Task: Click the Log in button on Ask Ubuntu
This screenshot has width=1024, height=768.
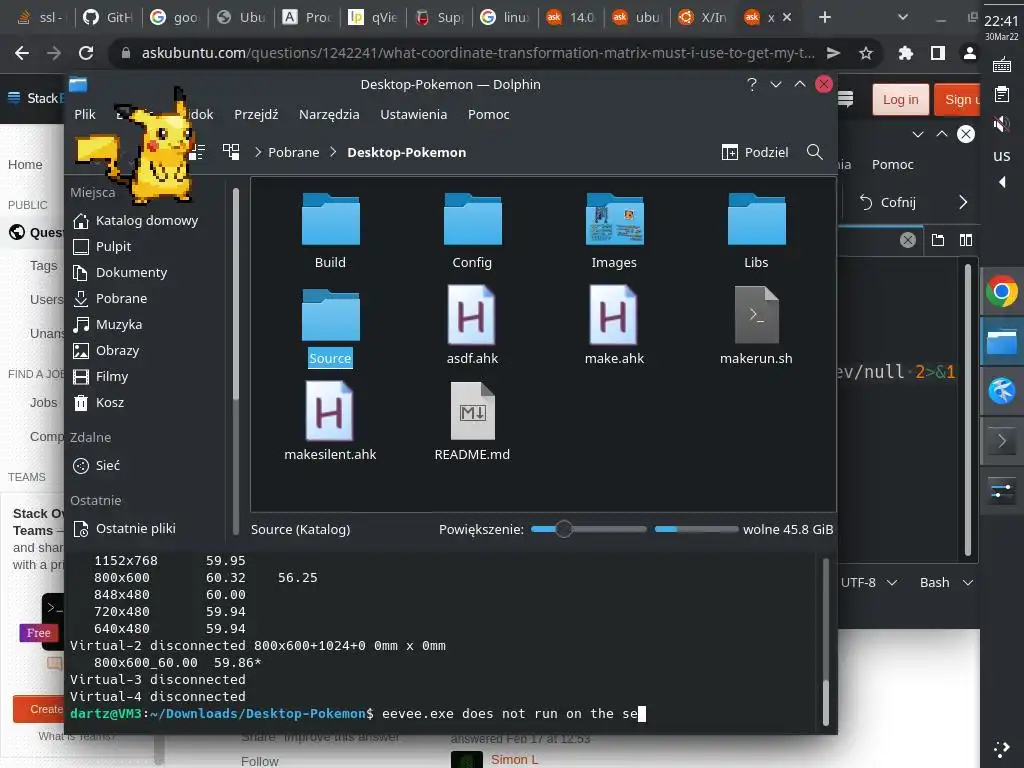Action: tap(901, 99)
